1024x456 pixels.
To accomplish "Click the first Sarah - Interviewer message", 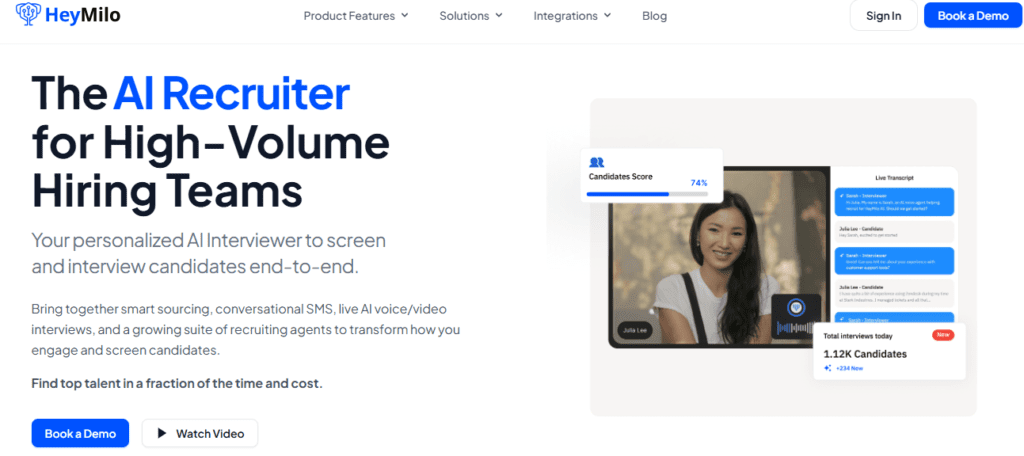I will 894,202.
